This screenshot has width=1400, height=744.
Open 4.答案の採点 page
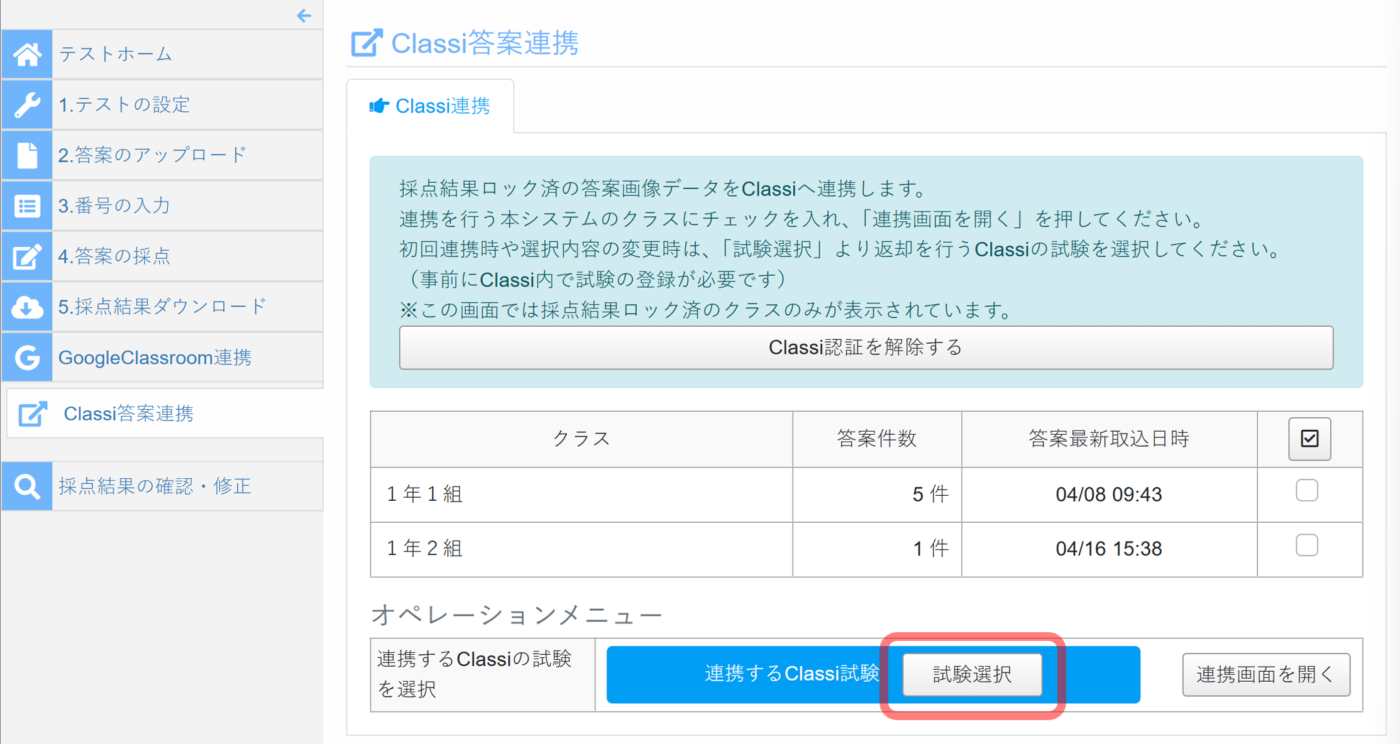click(162, 256)
